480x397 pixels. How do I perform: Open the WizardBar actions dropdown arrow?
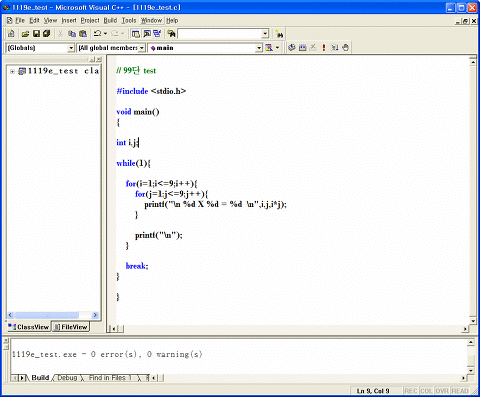pos(277,48)
